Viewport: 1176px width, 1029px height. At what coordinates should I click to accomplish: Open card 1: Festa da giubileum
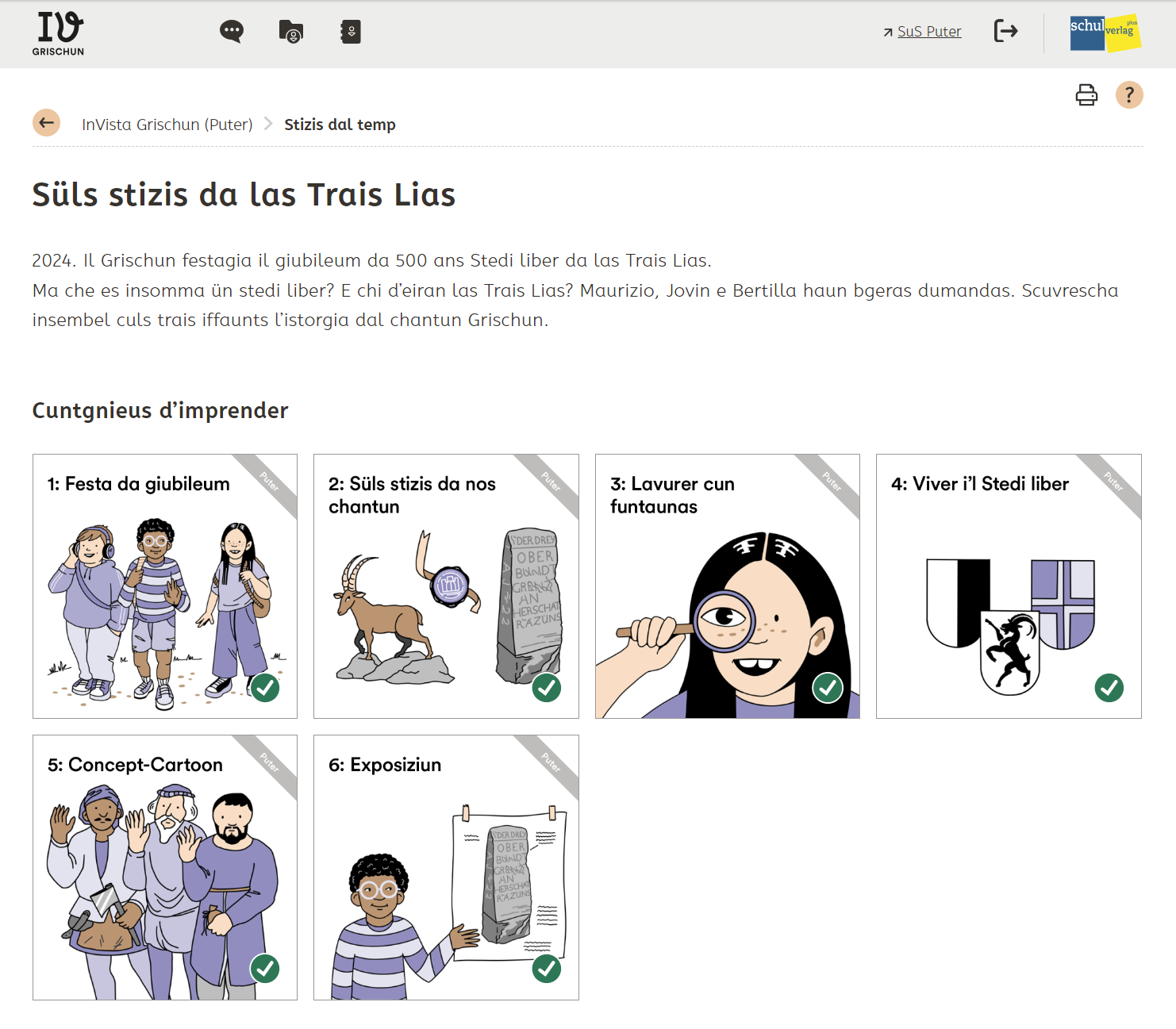click(x=165, y=586)
